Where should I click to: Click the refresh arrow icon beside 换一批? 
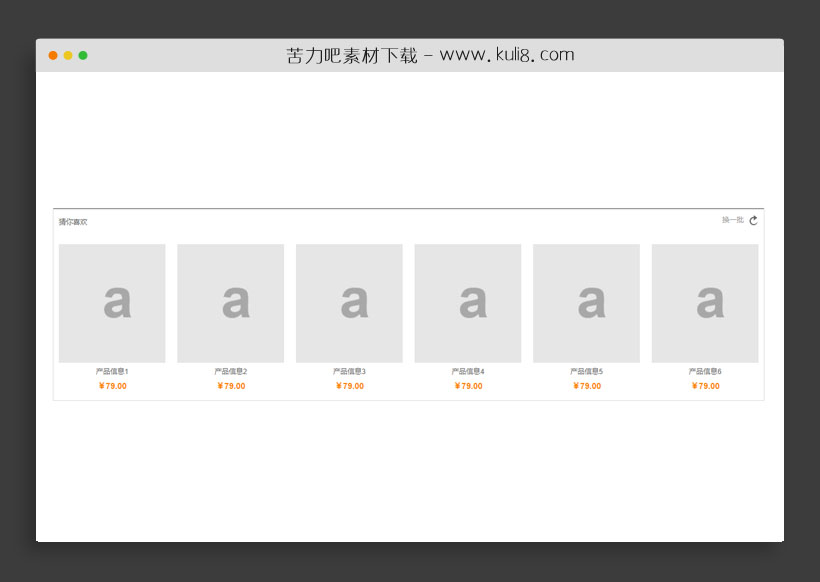pyautogui.click(x=754, y=221)
